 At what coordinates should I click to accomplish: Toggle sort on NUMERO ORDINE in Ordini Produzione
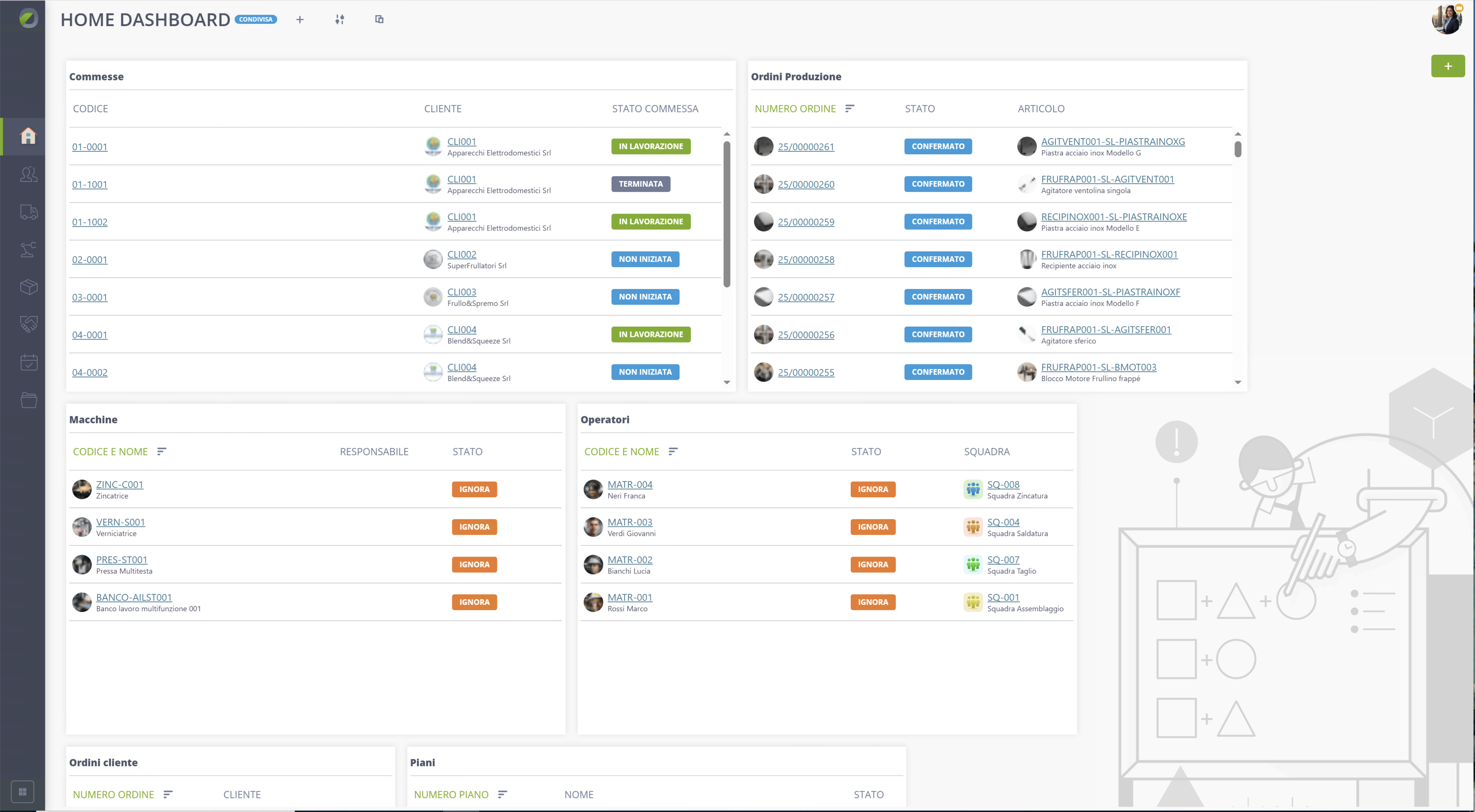(x=850, y=109)
